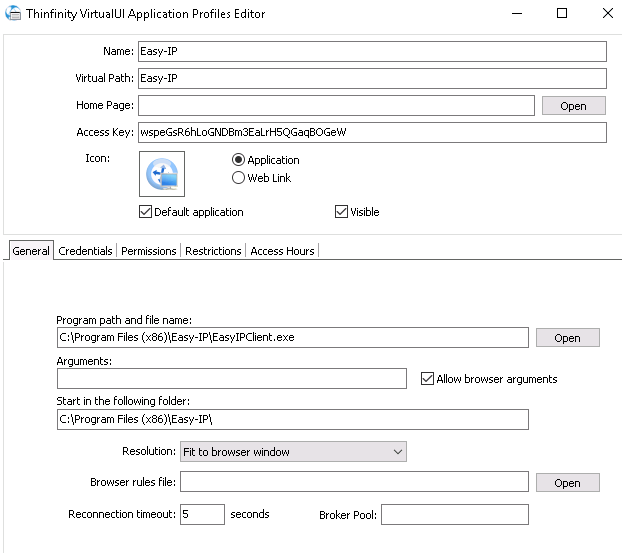Close the Profiles Editor window
This screenshot has height=553, width=622.
point(607,13)
